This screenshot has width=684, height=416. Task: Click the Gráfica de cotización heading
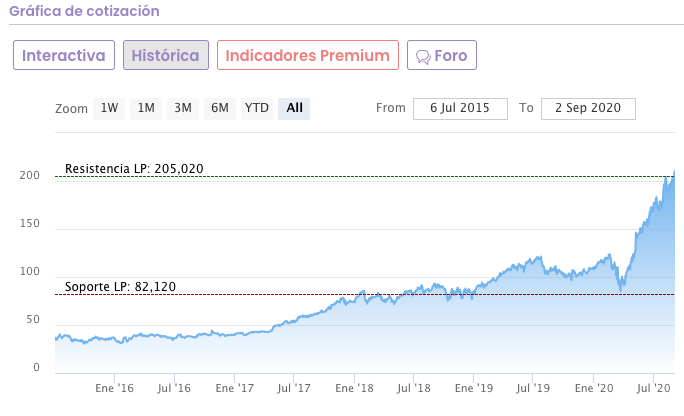point(85,12)
